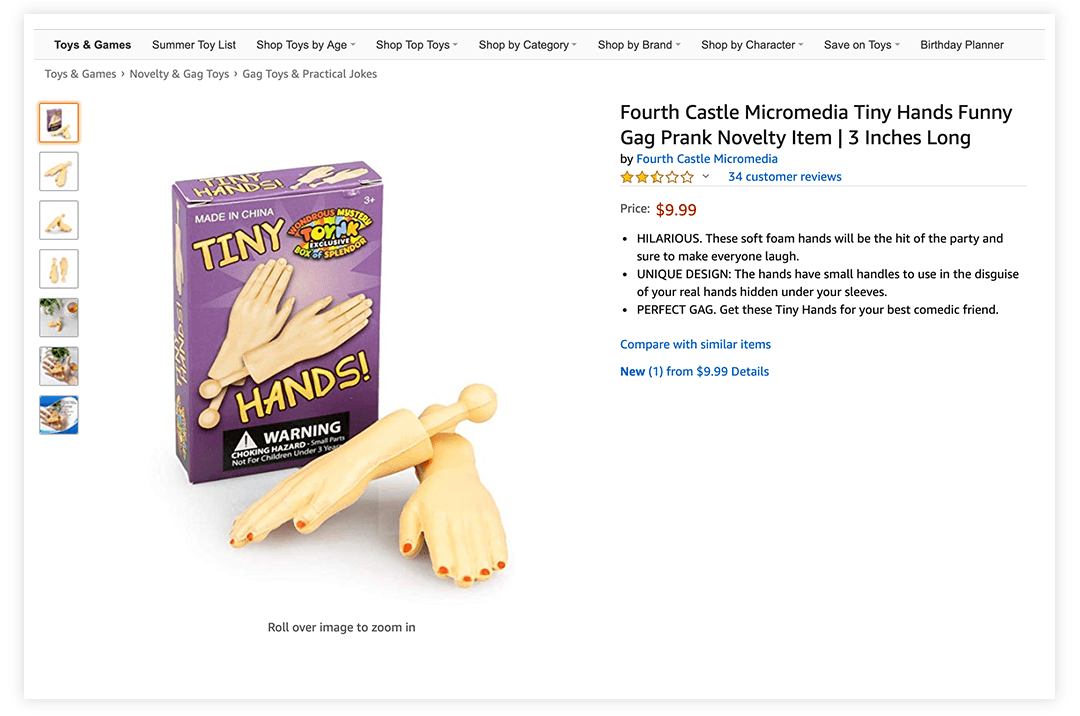This screenshot has height=716, width=1080.
Task: Open Birthday Planner menu item
Action: pos(962,45)
